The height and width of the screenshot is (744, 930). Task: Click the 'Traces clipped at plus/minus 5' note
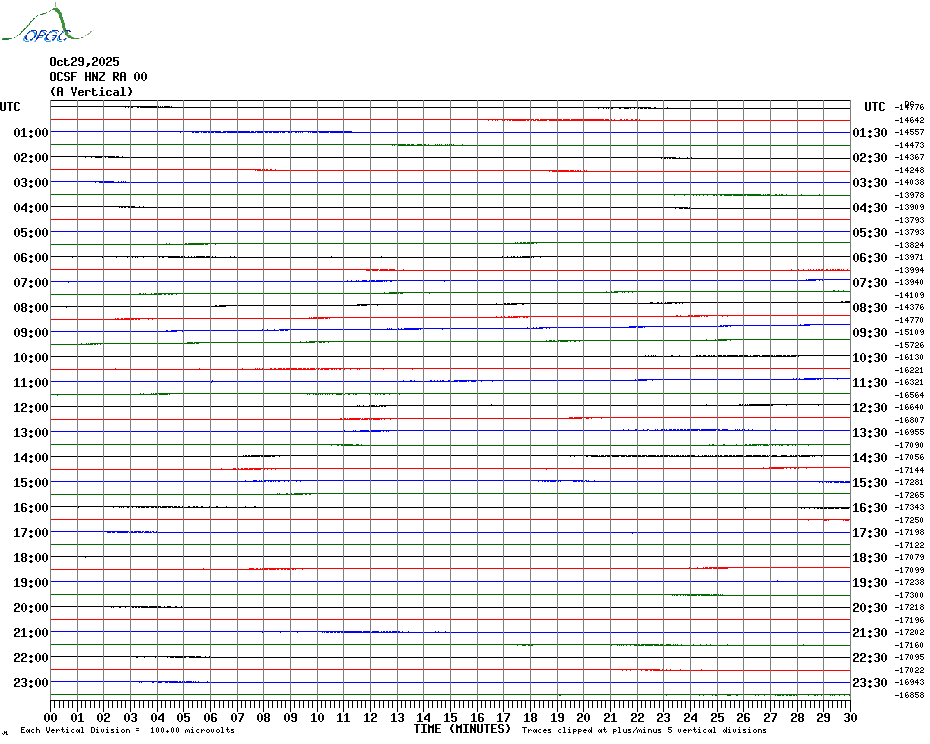[x=644, y=730]
